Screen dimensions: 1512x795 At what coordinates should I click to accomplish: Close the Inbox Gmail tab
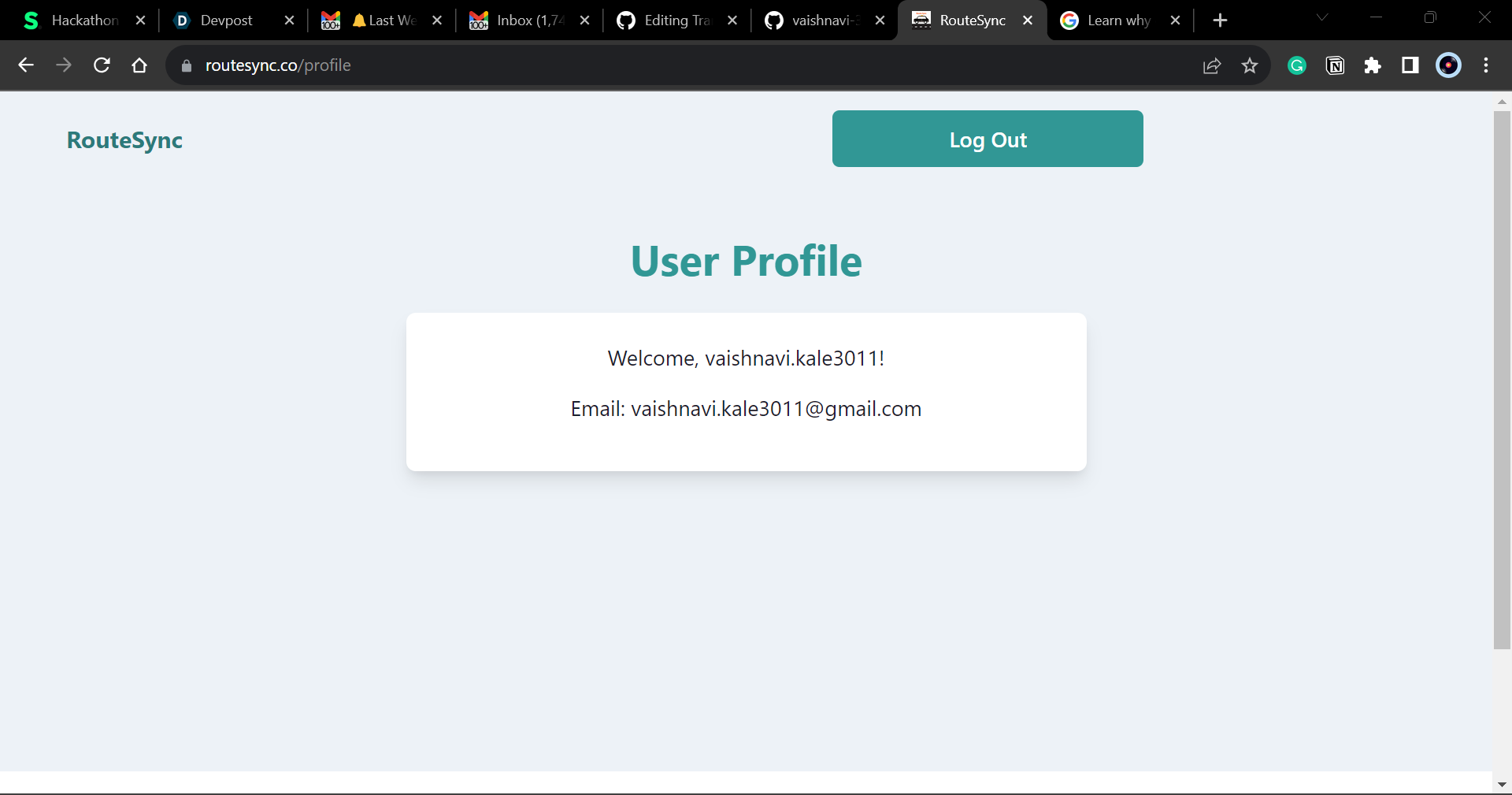[584, 20]
